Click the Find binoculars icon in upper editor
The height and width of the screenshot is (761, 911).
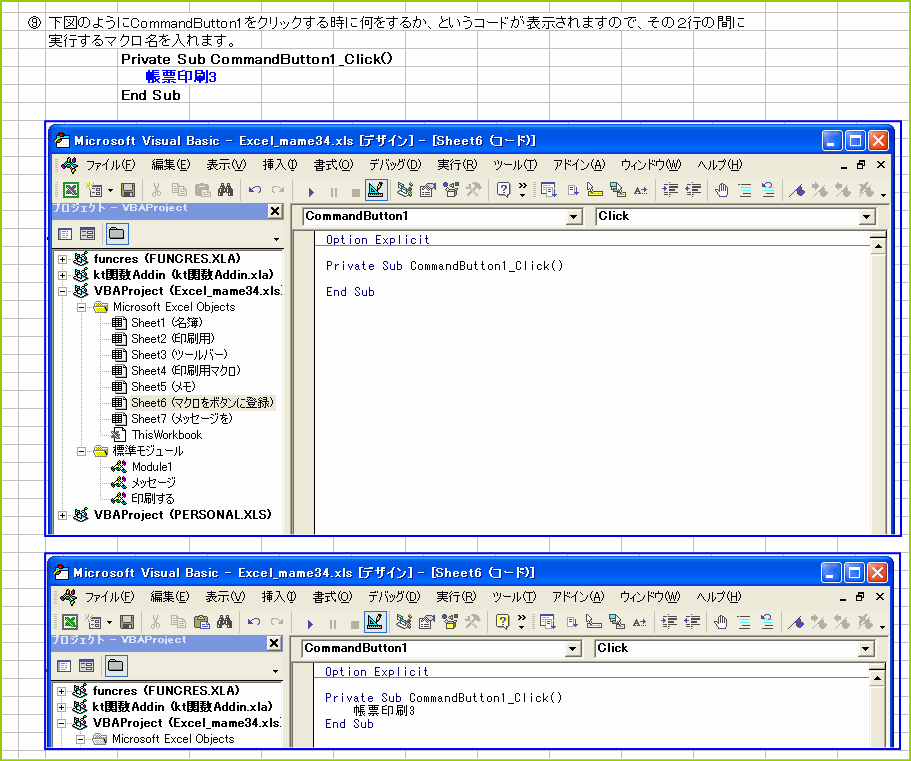(225, 190)
